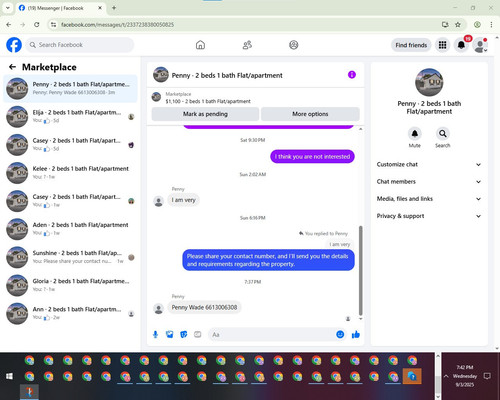The width and height of the screenshot is (500, 400).
Task: Go back in browser history
Action: point(9,25)
